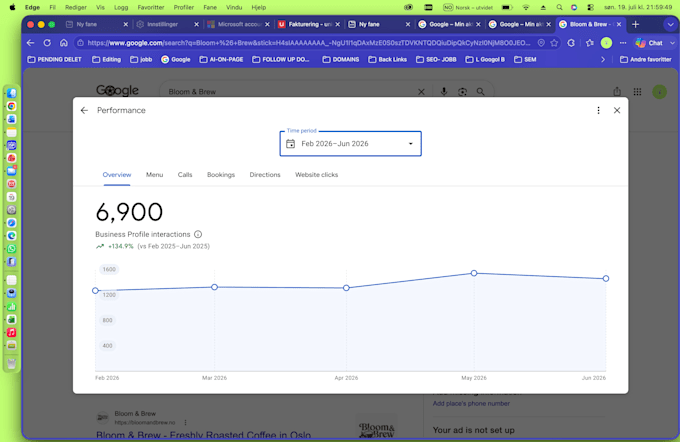Open the Bloom & Brew search result link
Screen dimensions: 680x442
pyautogui.click(x=203, y=435)
